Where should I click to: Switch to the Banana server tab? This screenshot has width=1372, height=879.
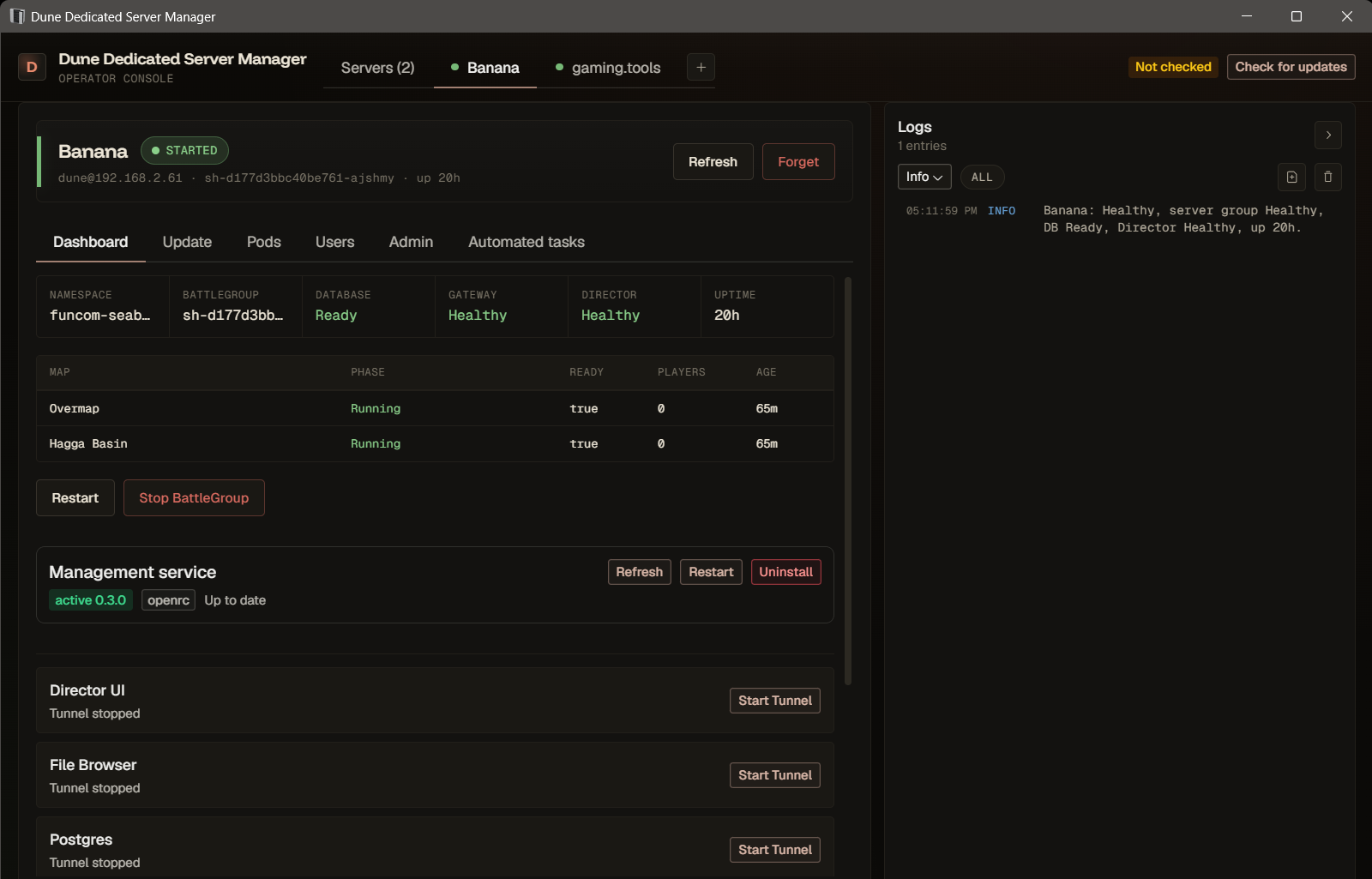tap(485, 68)
